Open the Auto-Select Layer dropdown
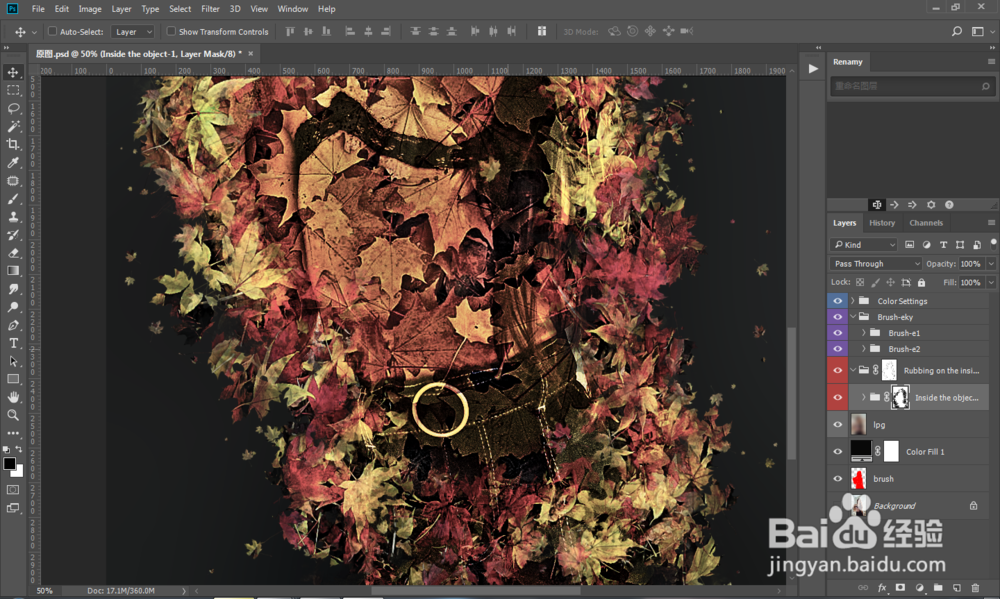 coord(133,31)
